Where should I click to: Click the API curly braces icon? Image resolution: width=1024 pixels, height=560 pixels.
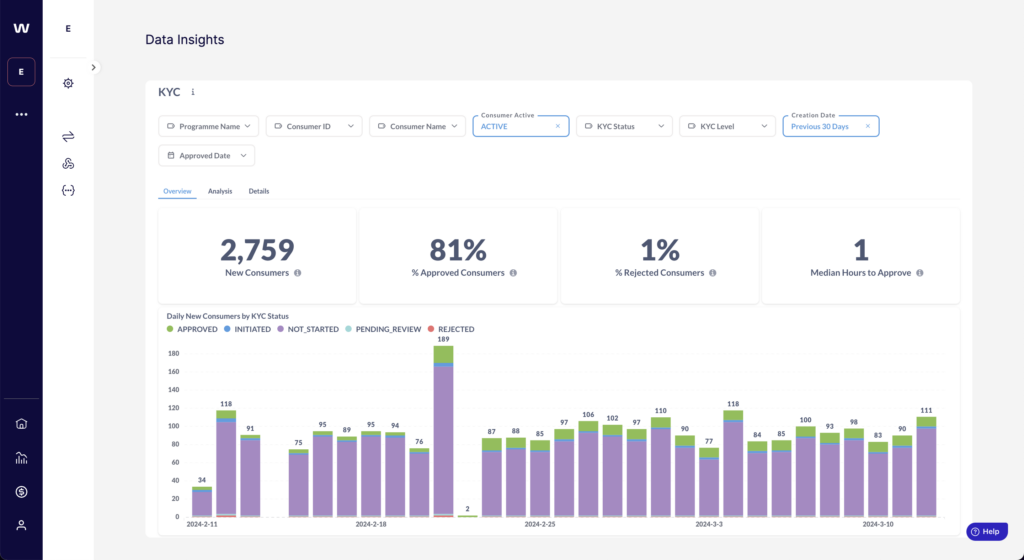coord(68,190)
